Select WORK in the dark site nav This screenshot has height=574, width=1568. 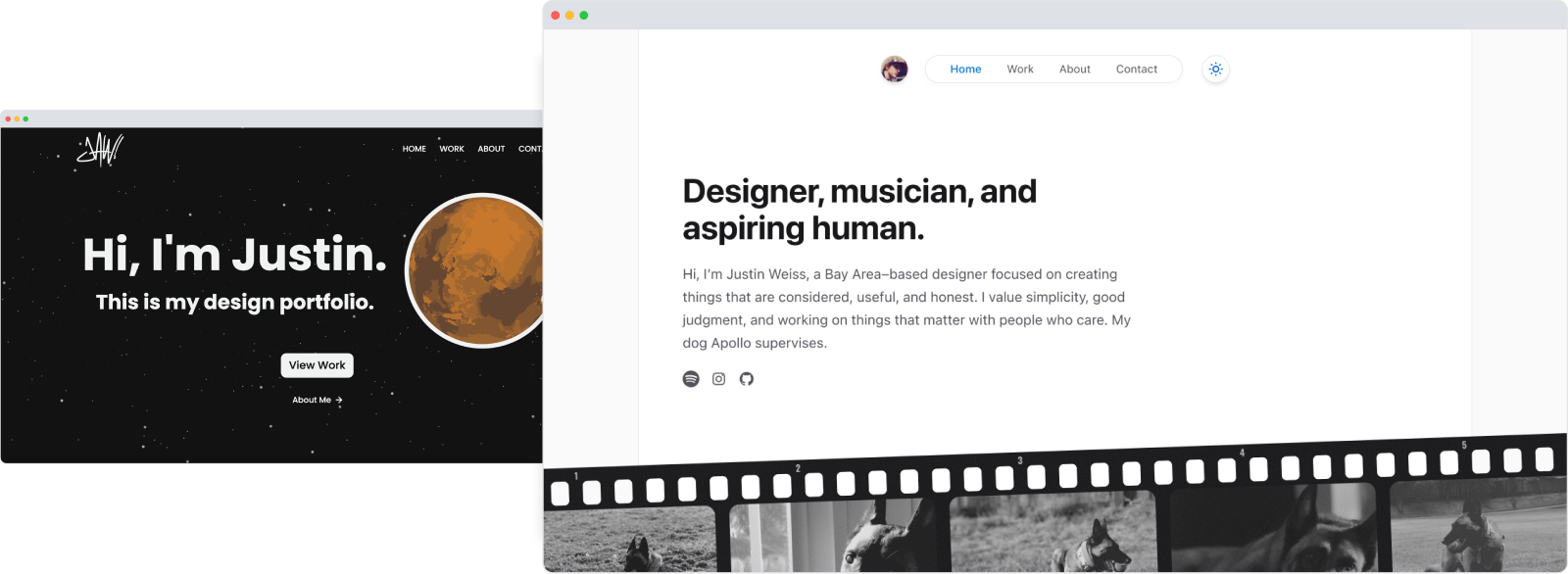tap(452, 149)
